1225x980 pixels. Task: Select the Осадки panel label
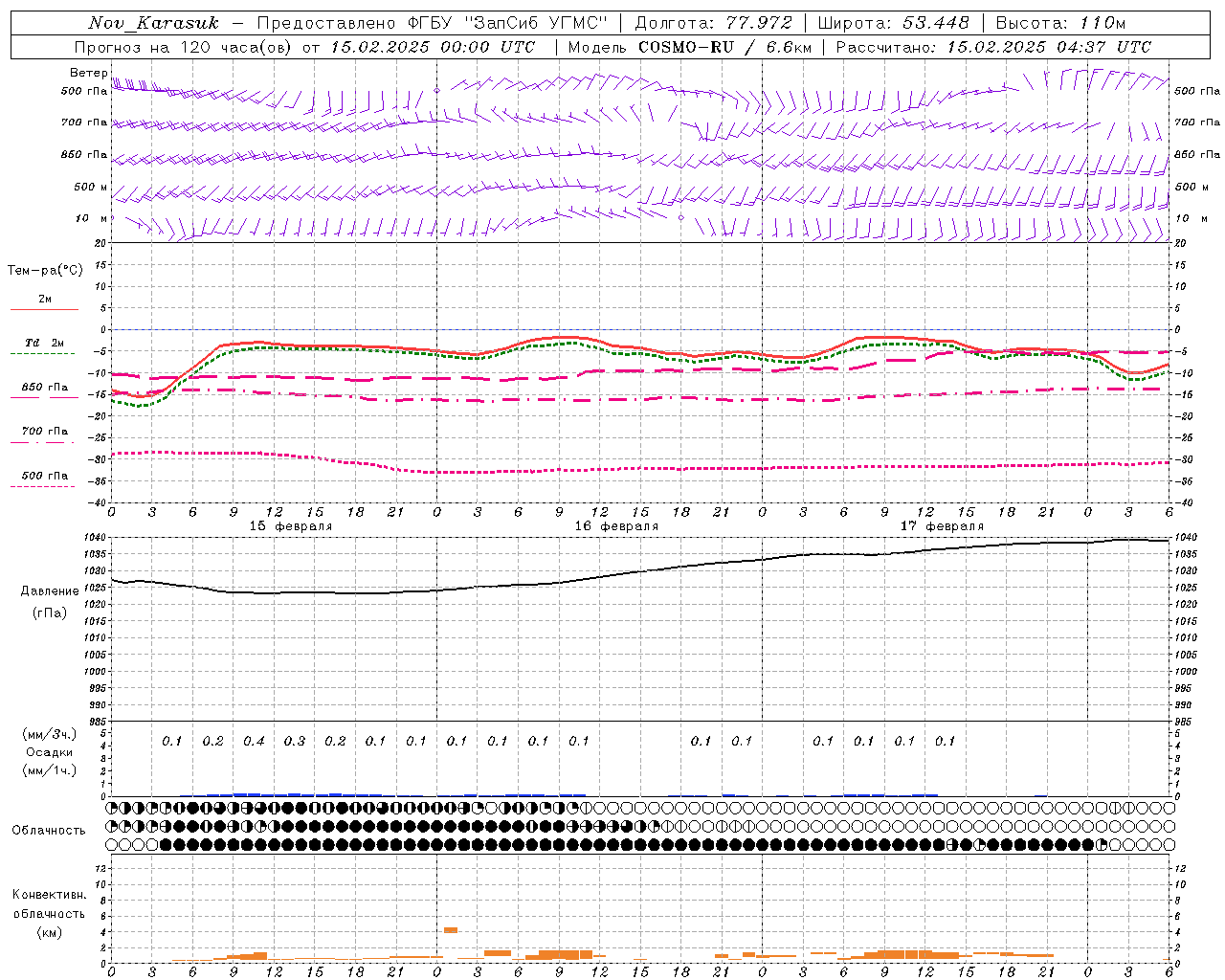50,752
